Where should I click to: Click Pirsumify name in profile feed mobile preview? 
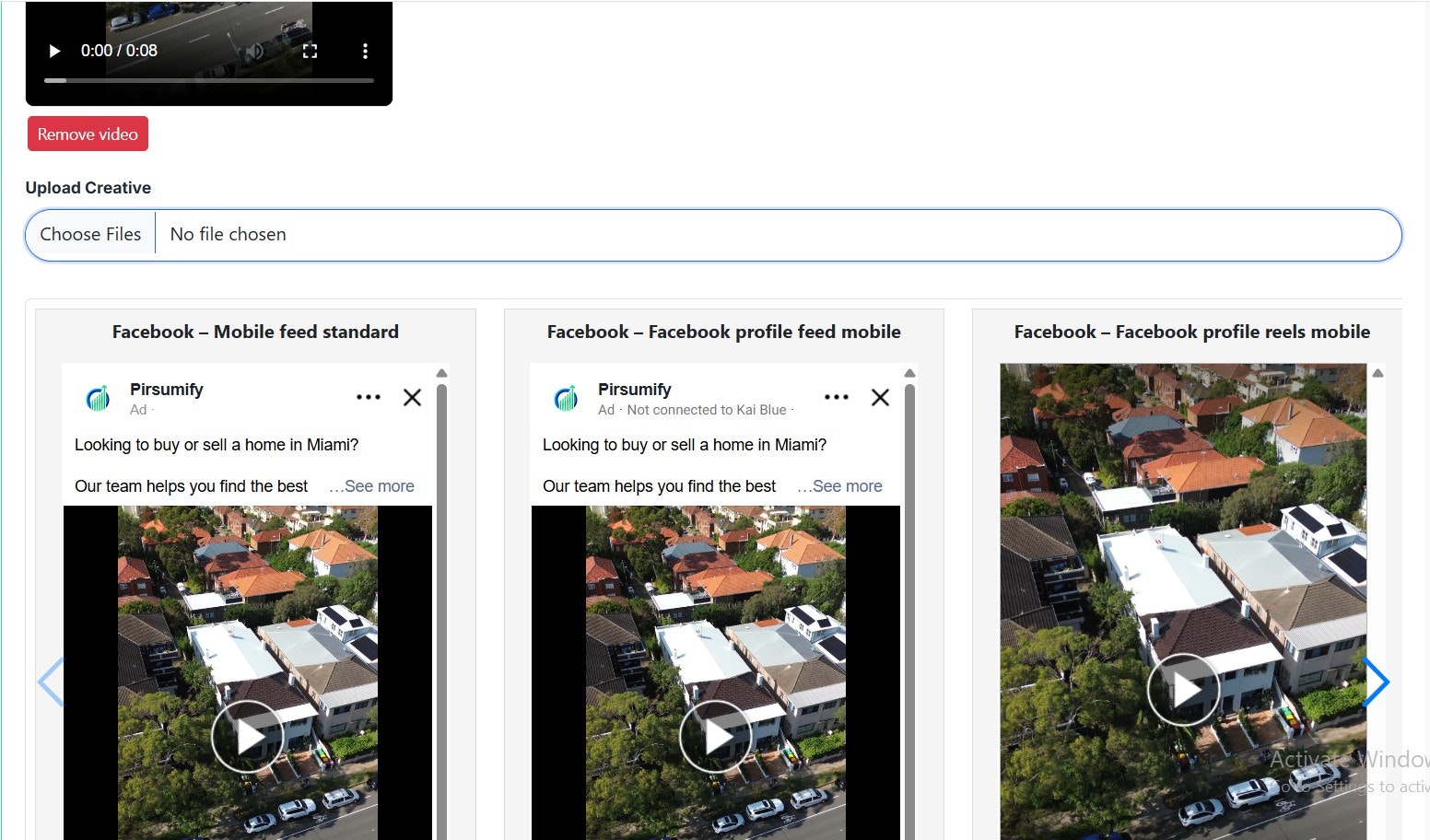tap(635, 390)
